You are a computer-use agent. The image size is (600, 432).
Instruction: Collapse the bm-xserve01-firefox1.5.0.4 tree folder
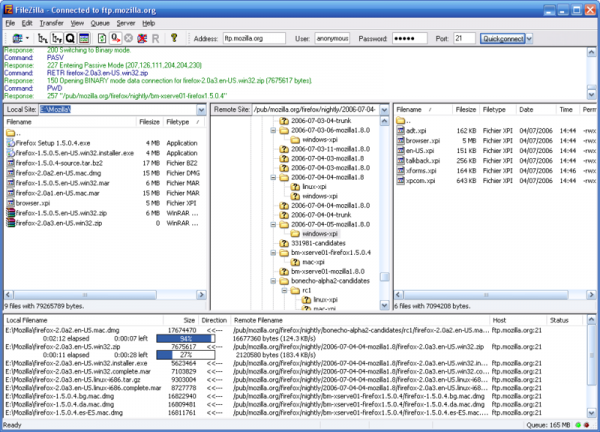coord(273,253)
